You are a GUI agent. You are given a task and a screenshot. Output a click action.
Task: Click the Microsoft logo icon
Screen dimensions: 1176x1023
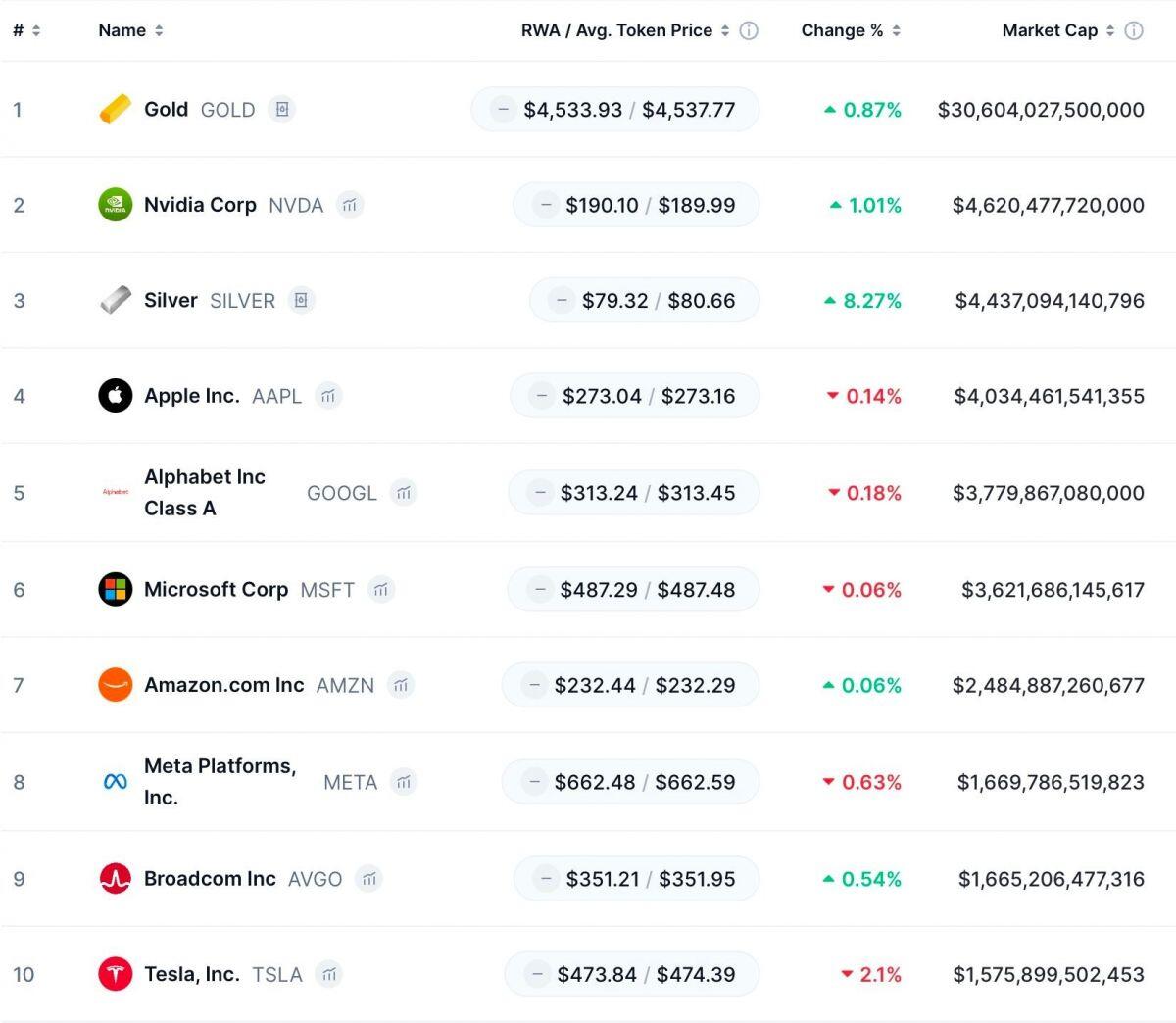[115, 589]
